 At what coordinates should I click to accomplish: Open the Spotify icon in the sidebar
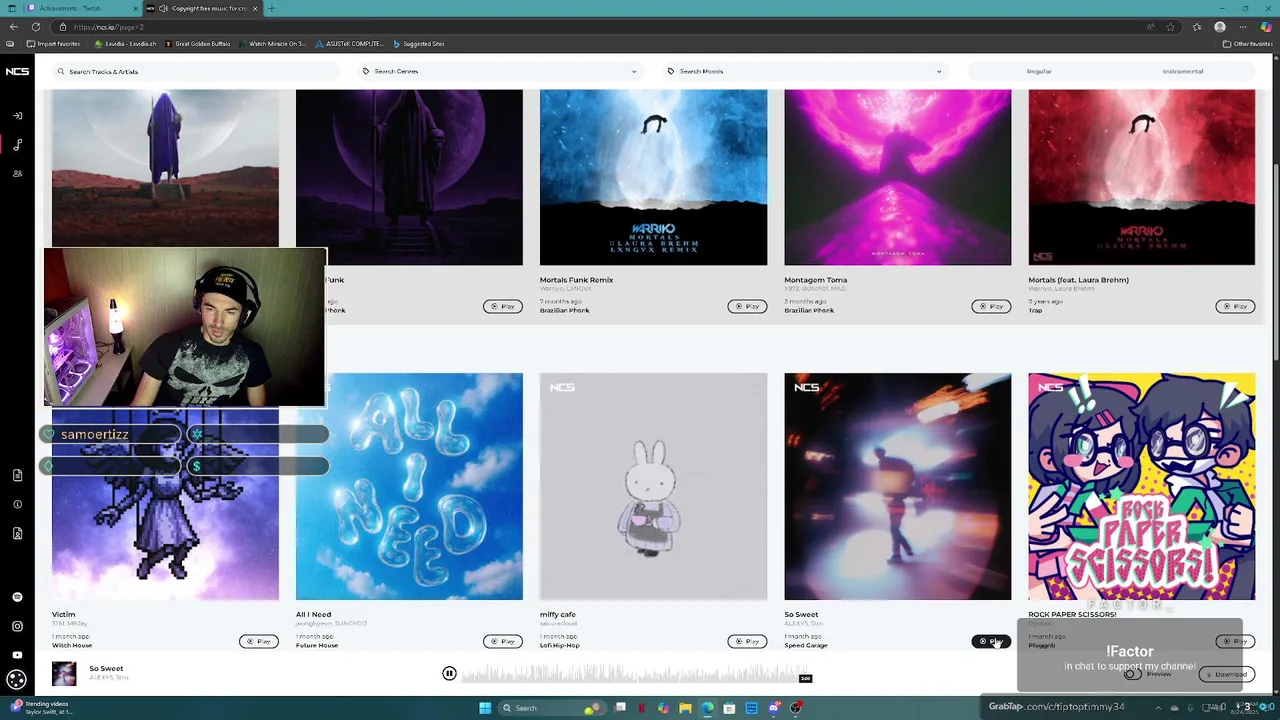[17, 597]
